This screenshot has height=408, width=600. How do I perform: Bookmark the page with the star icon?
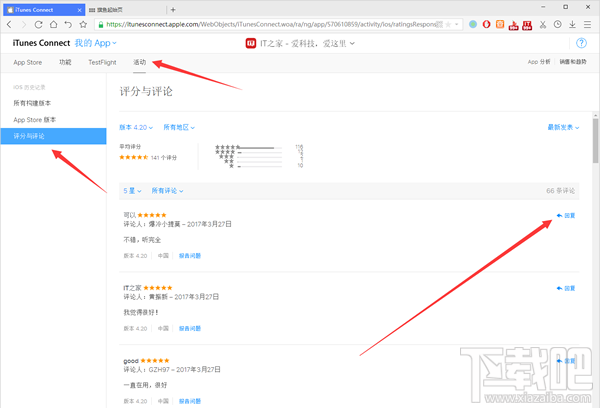click(x=83, y=24)
